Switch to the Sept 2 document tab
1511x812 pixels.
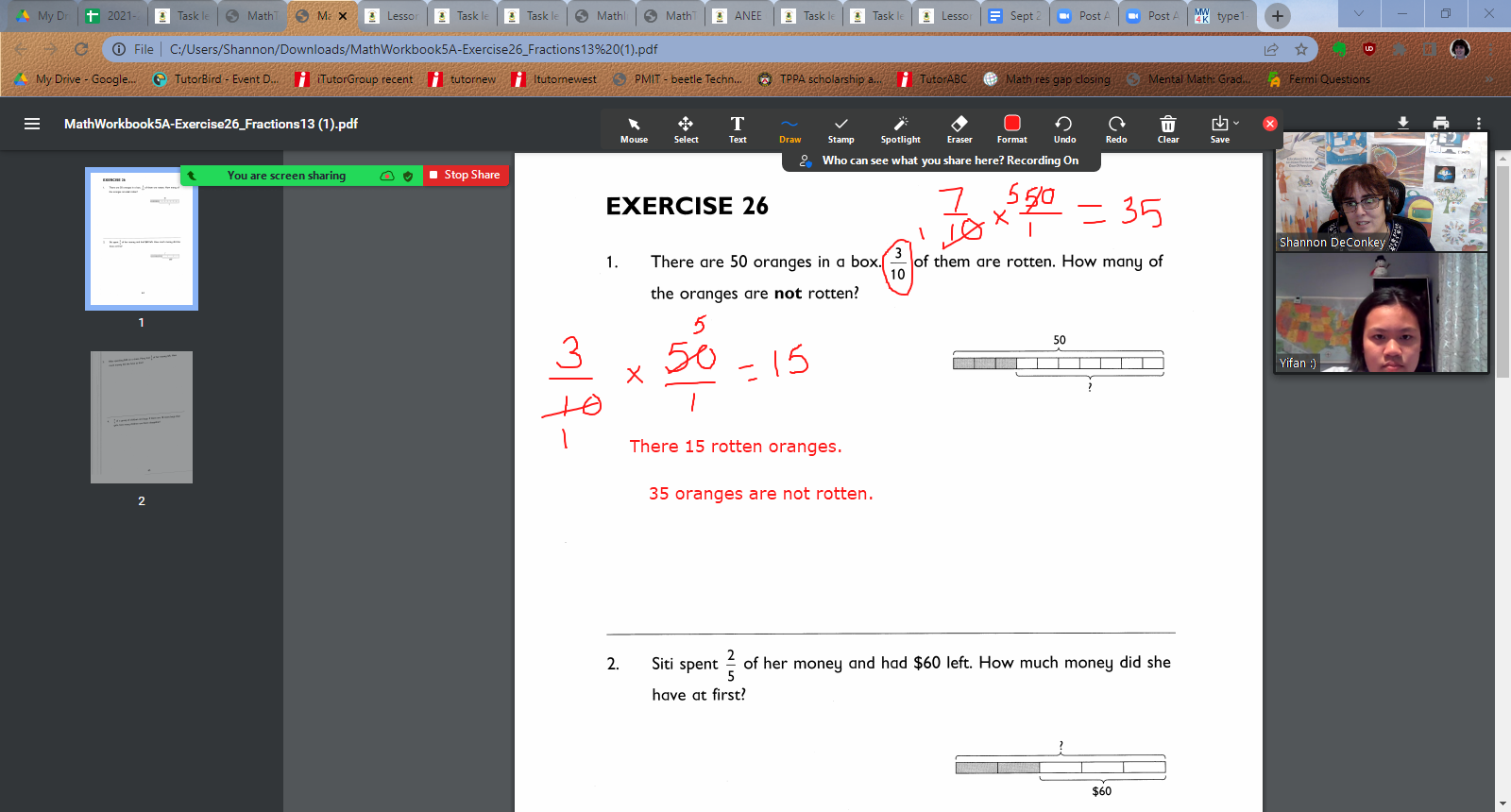(x=1014, y=16)
